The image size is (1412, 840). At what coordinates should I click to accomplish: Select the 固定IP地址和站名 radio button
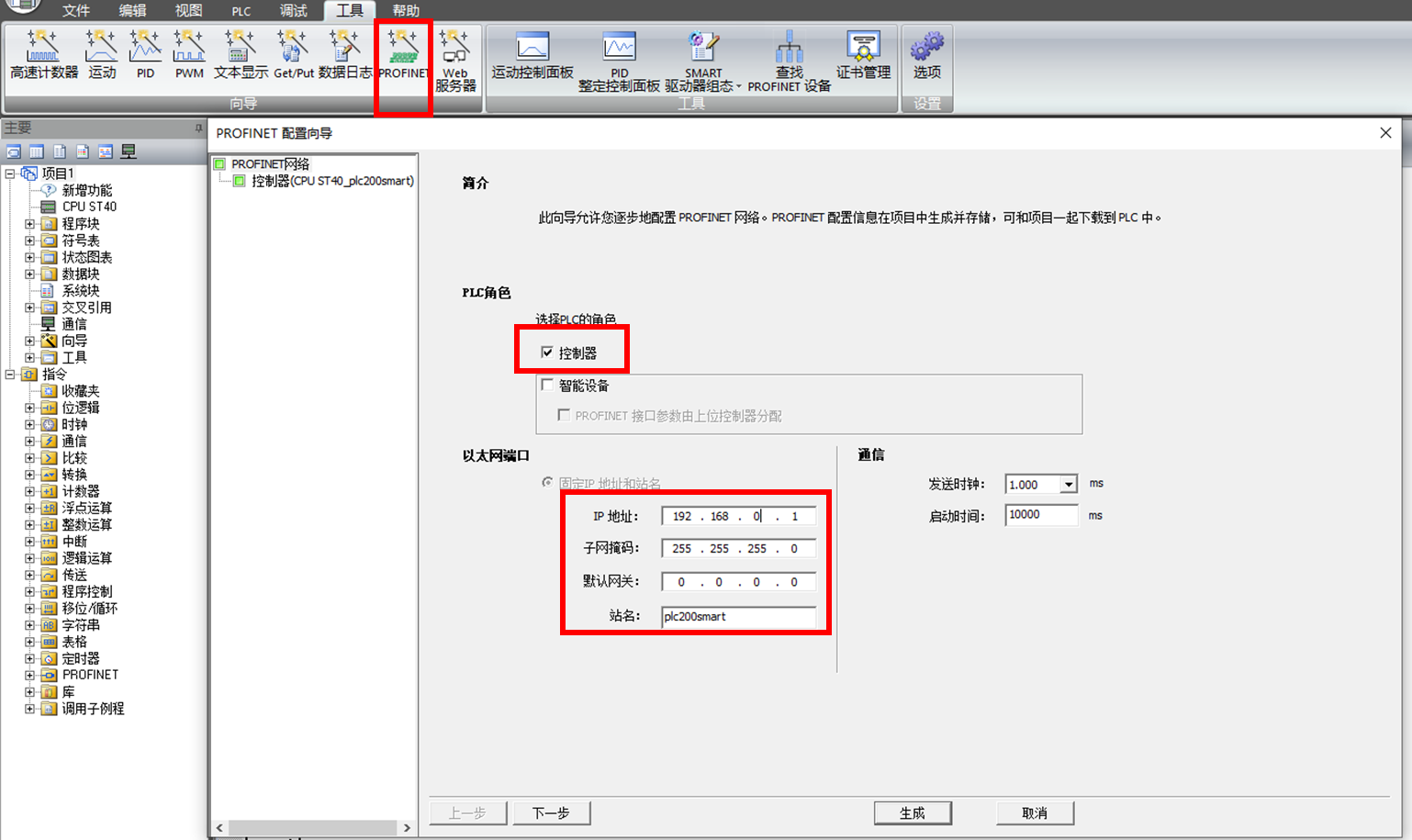pos(547,483)
